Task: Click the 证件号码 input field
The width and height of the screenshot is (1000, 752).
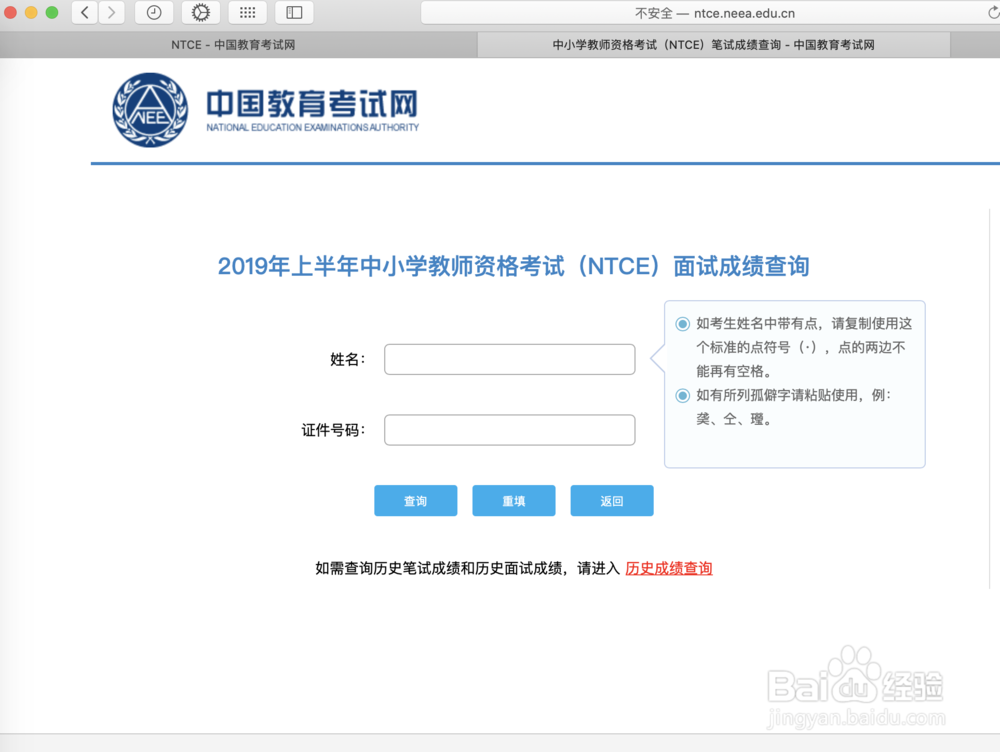Action: [510, 430]
